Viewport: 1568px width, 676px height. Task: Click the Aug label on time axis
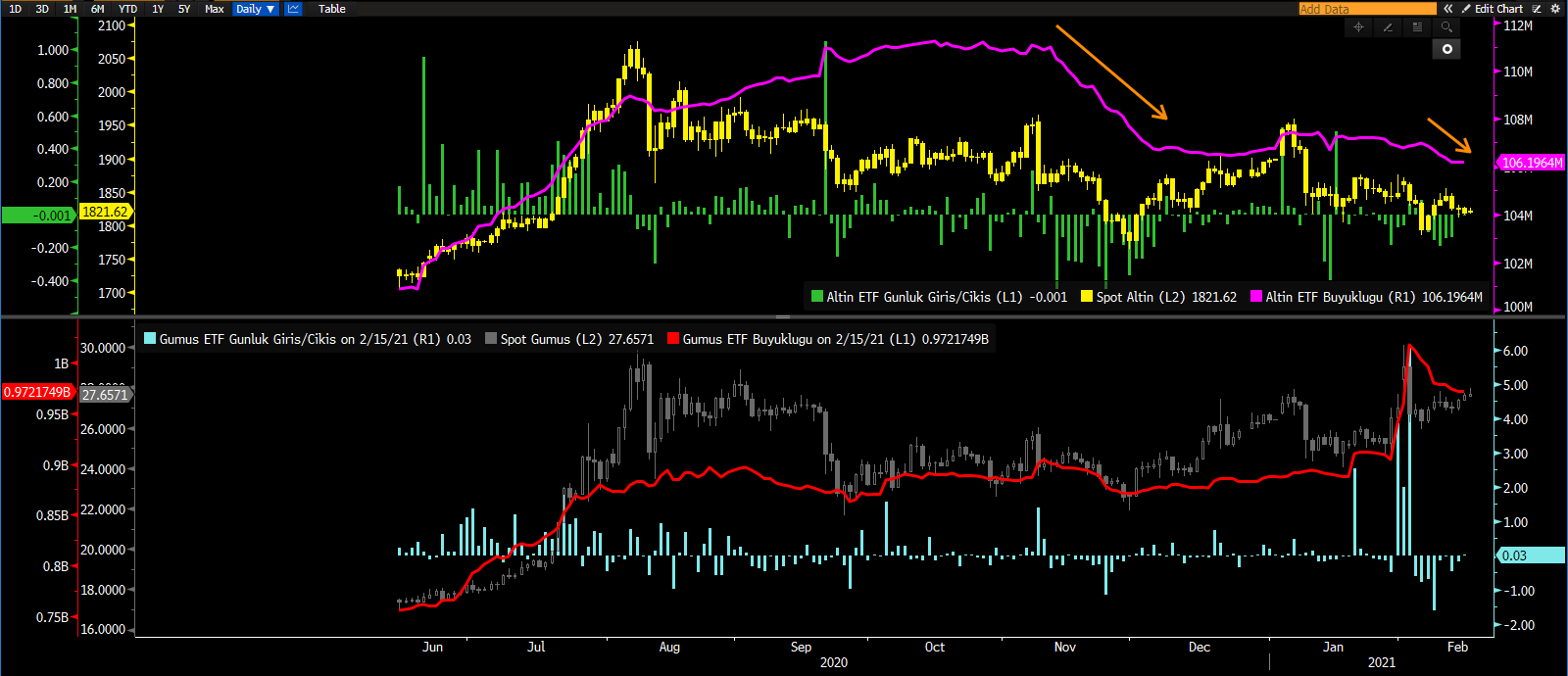pos(669,647)
